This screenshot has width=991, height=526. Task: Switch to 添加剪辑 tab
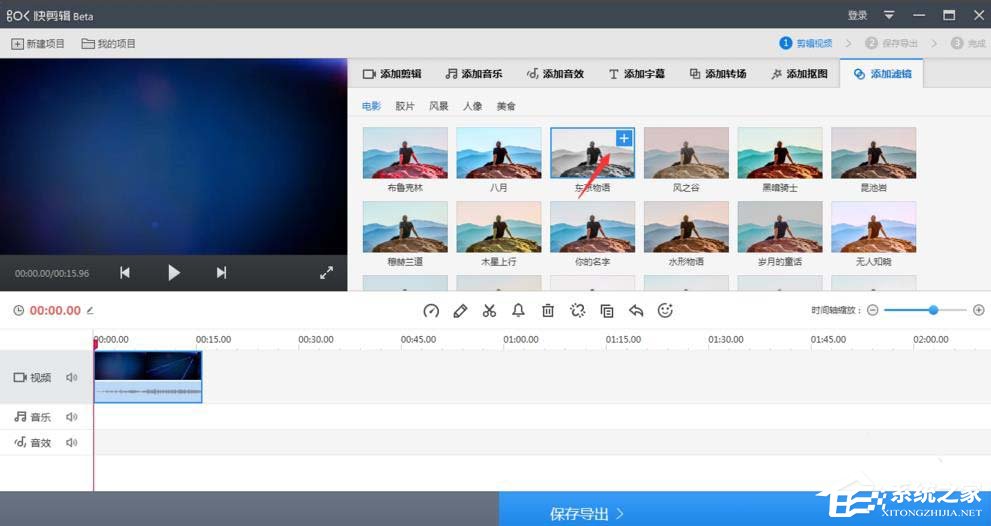392,74
